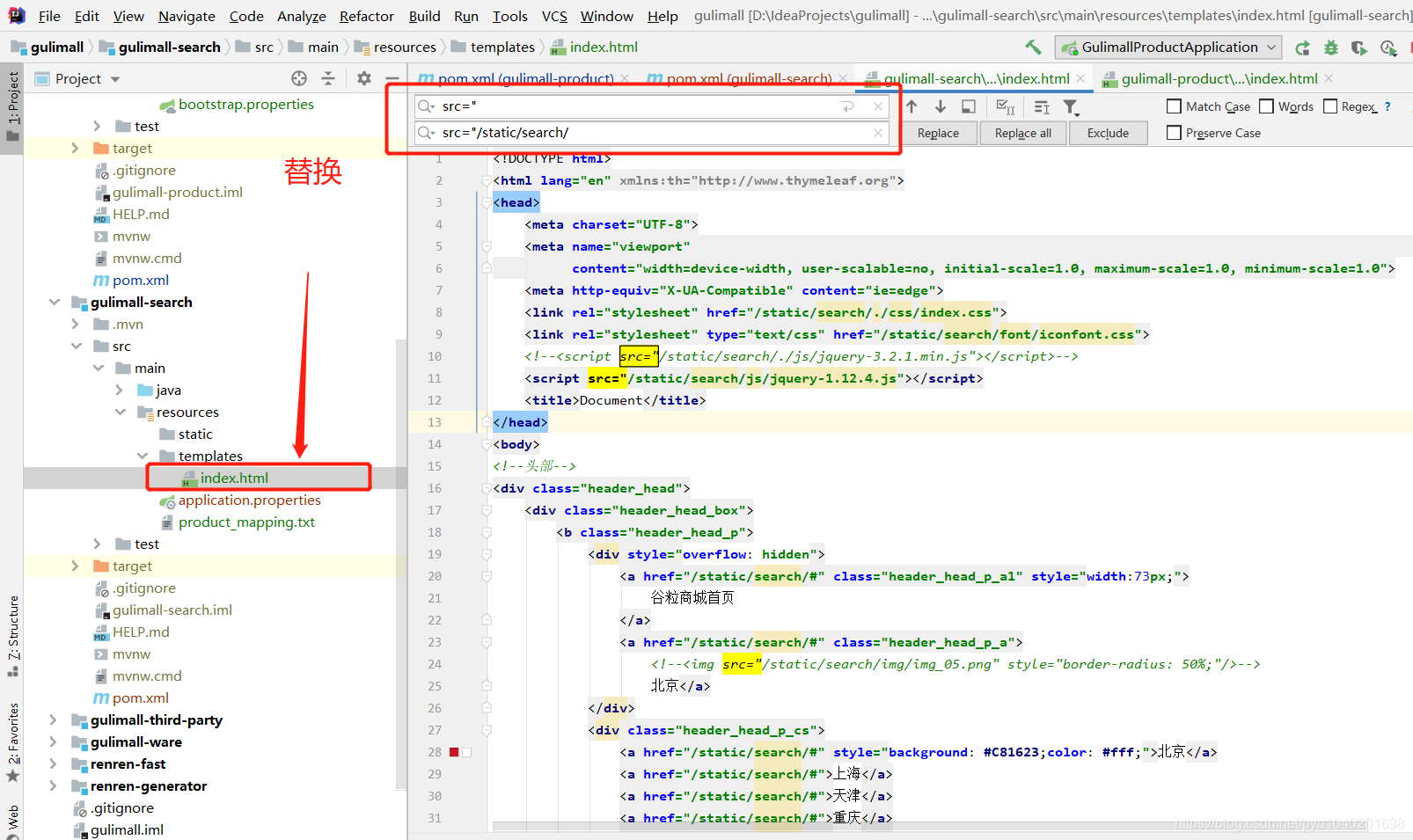Click the gulimall-search breadcrumb
This screenshot has width=1413, height=840.
tap(170, 47)
